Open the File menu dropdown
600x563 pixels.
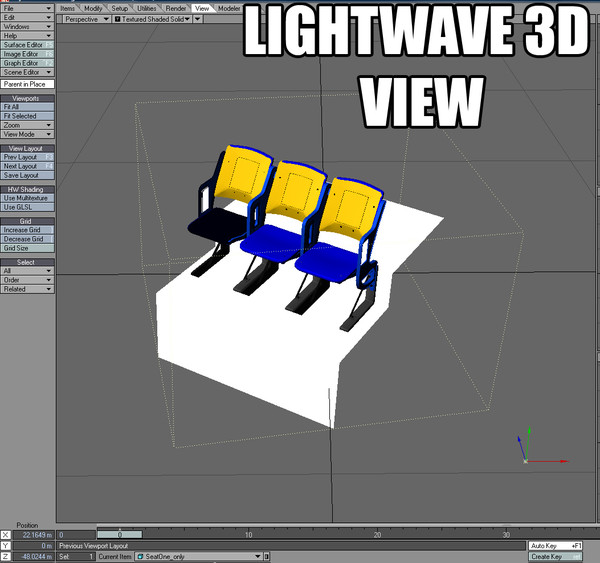(x=27, y=8)
